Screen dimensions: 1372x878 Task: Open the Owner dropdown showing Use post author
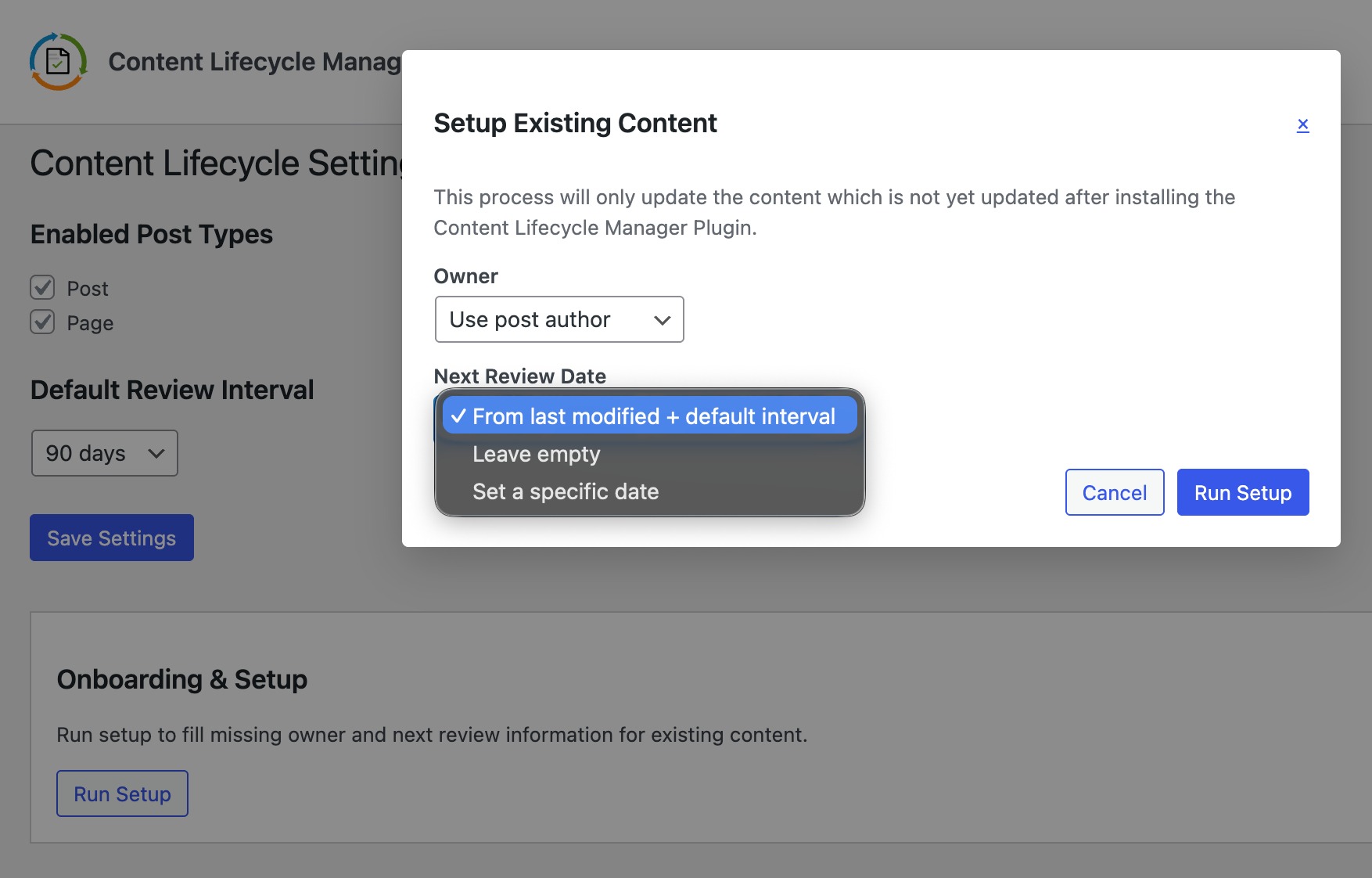pyautogui.click(x=558, y=319)
